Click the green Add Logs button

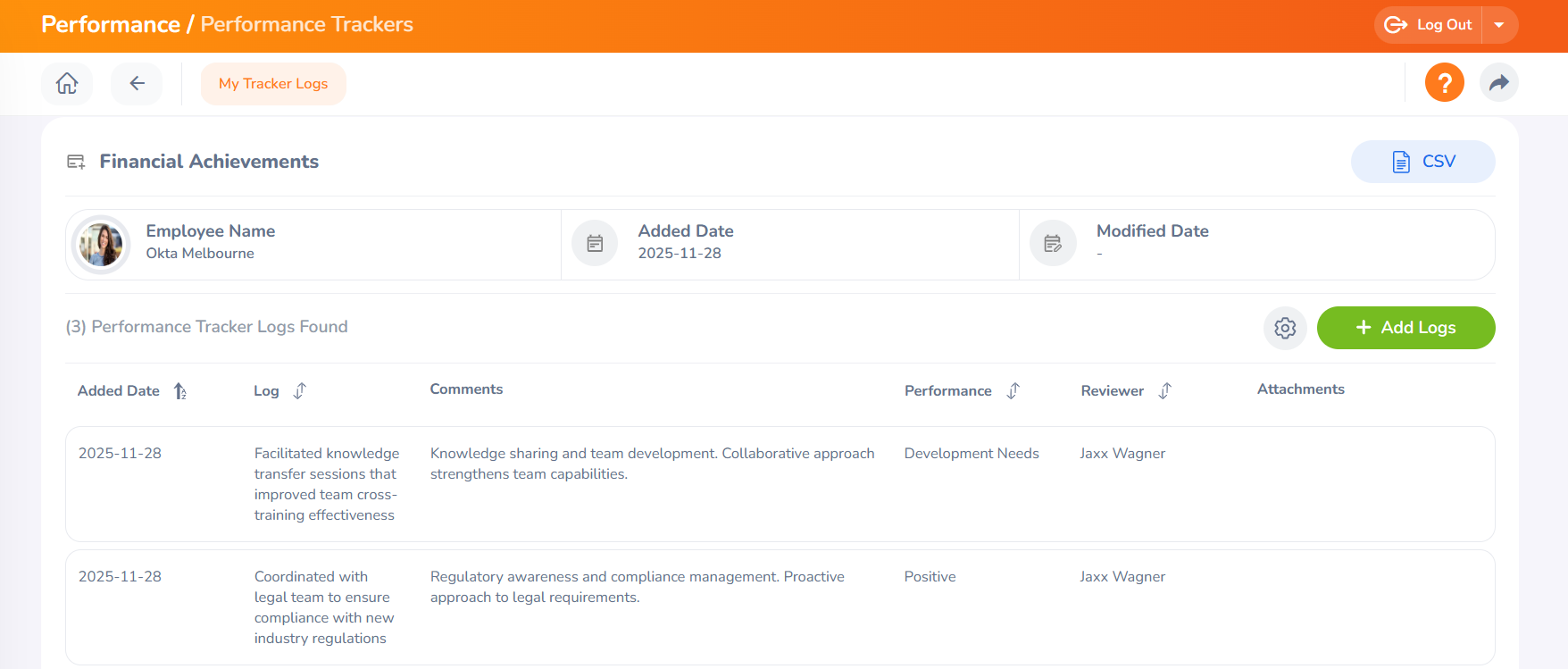click(x=1405, y=328)
